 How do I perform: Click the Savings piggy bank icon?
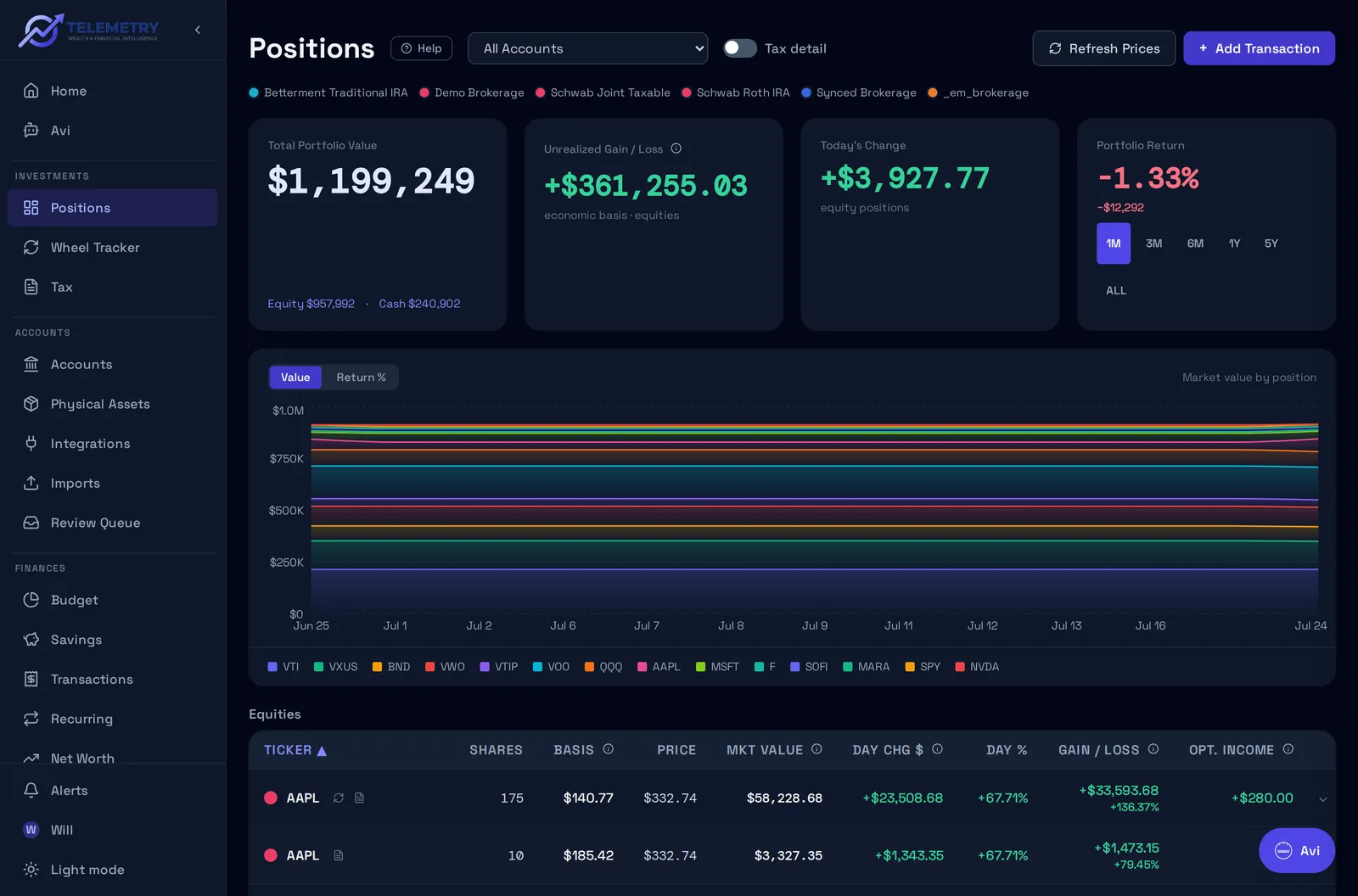coord(31,639)
